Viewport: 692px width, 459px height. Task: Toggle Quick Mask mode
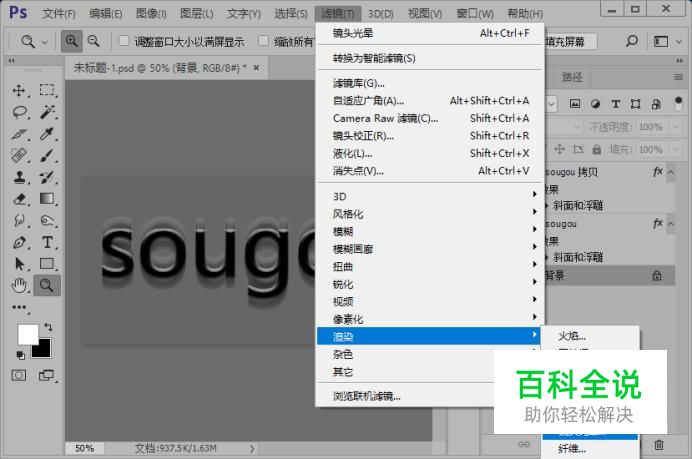click(19, 376)
